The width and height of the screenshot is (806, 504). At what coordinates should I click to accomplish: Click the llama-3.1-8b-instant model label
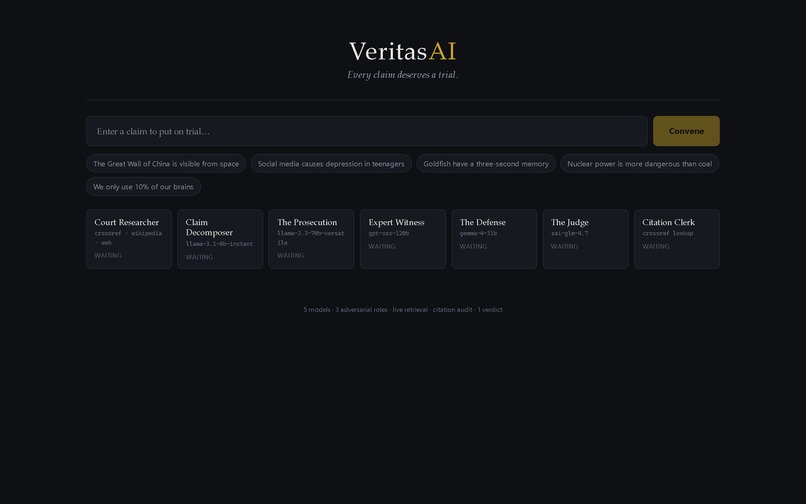tap(219, 244)
